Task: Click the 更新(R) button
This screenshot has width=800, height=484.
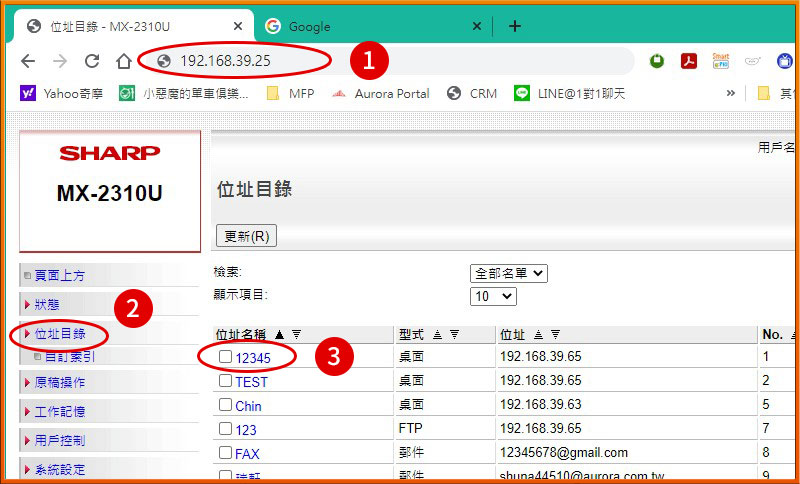Action: 246,236
